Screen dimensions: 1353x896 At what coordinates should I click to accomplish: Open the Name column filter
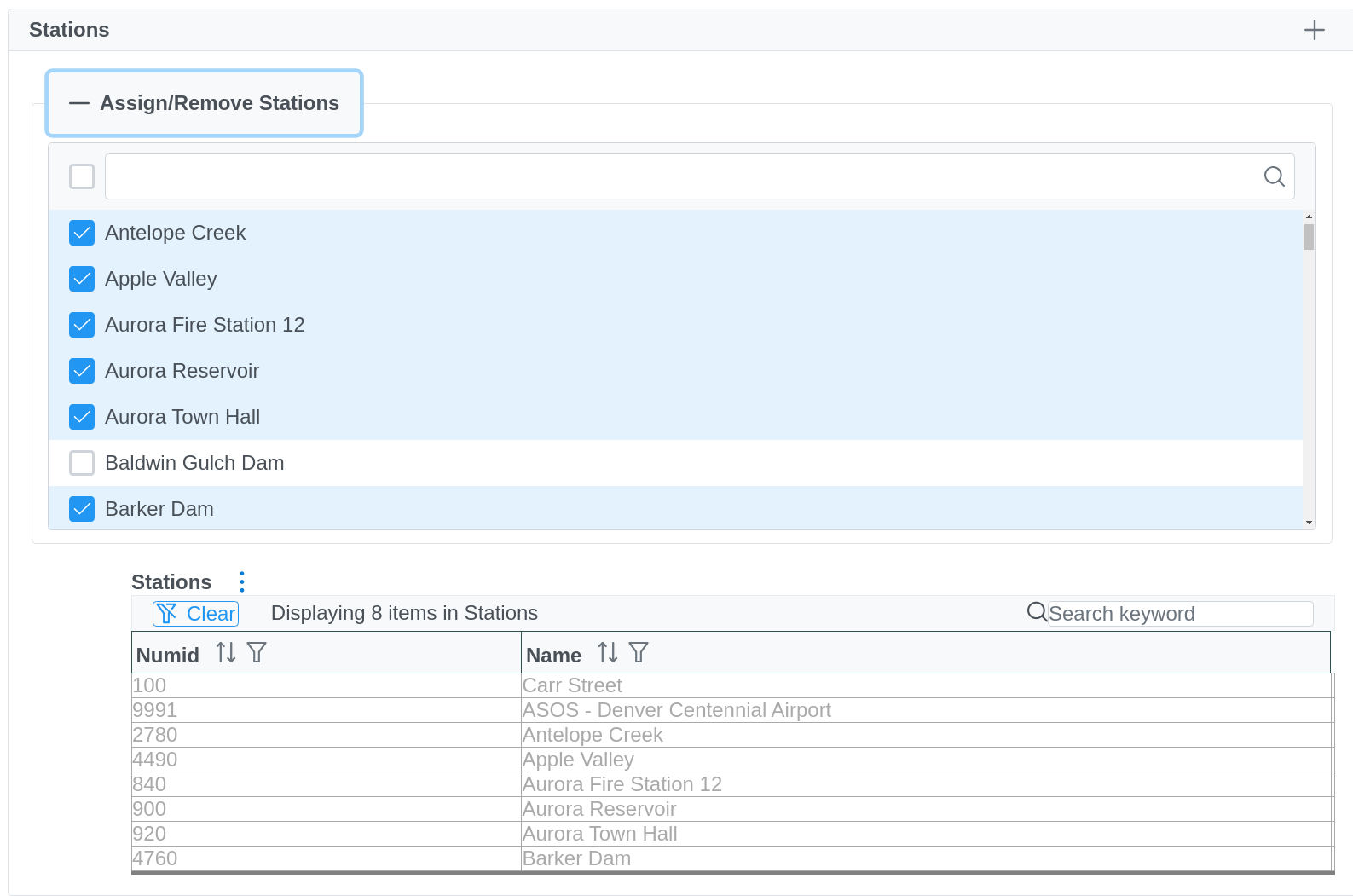[639, 653]
